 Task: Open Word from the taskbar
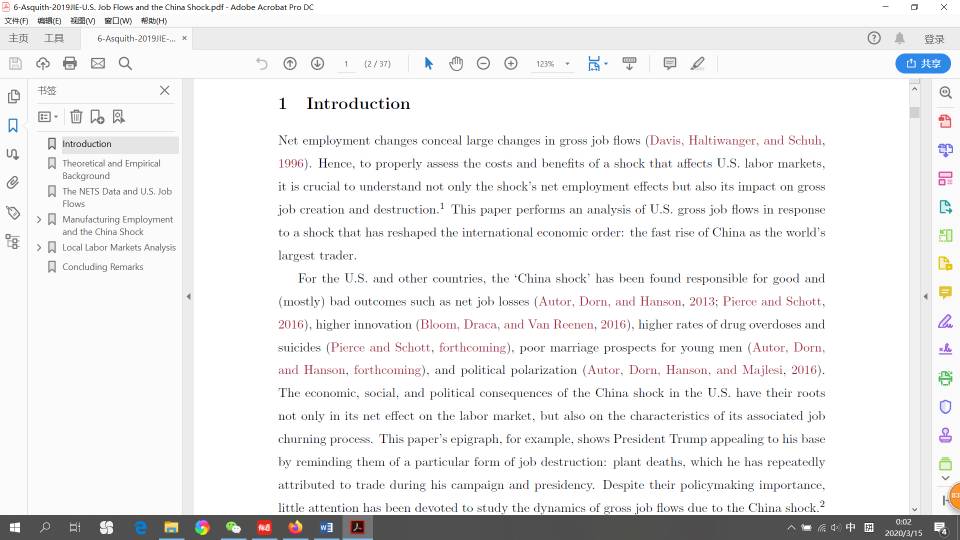pos(326,527)
